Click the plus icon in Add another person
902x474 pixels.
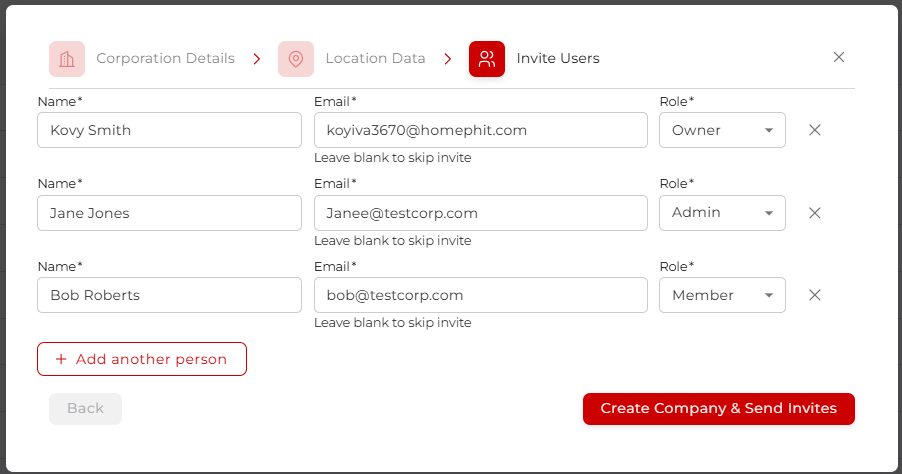(x=61, y=359)
